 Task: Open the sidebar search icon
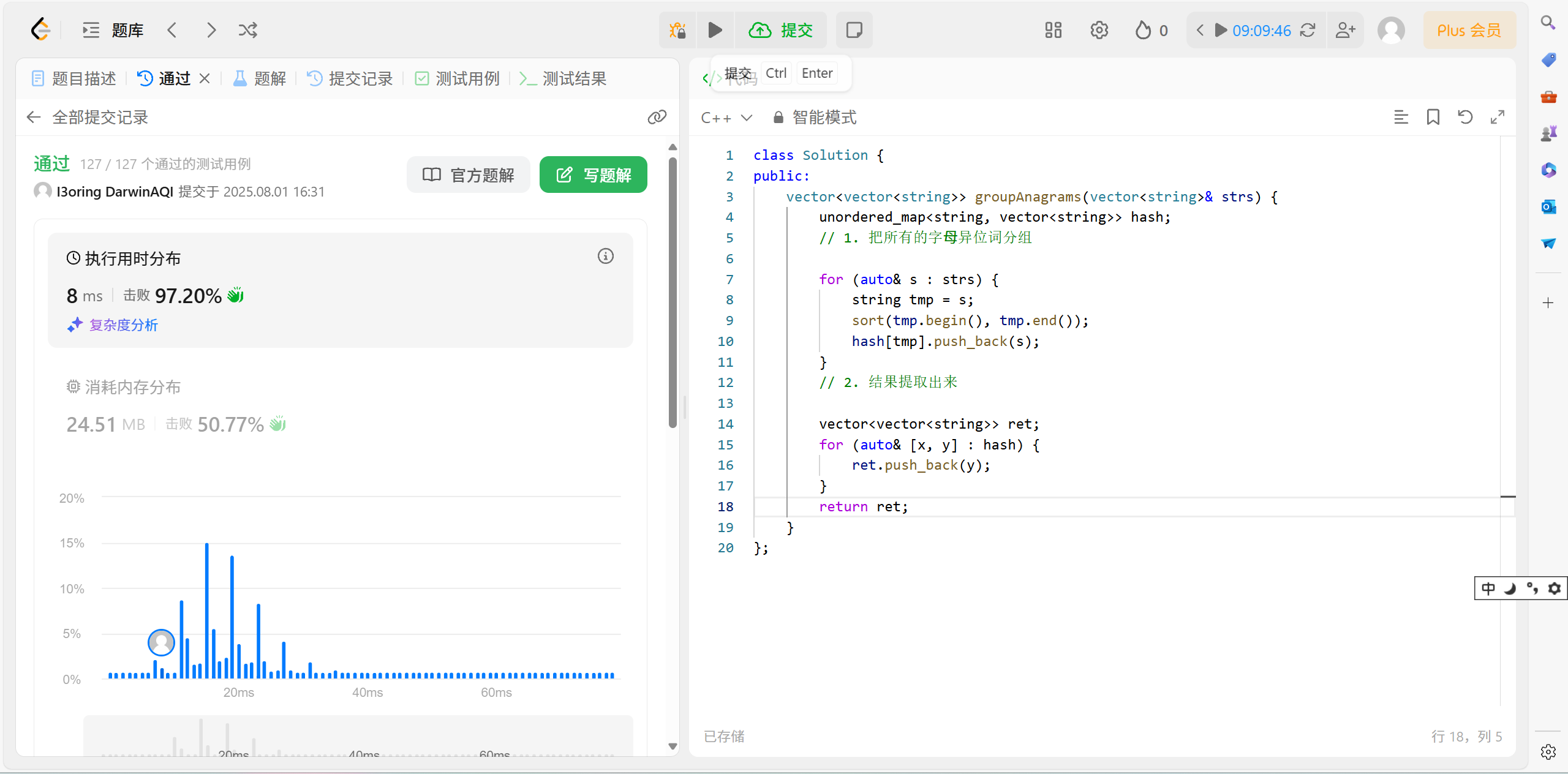click(1548, 23)
